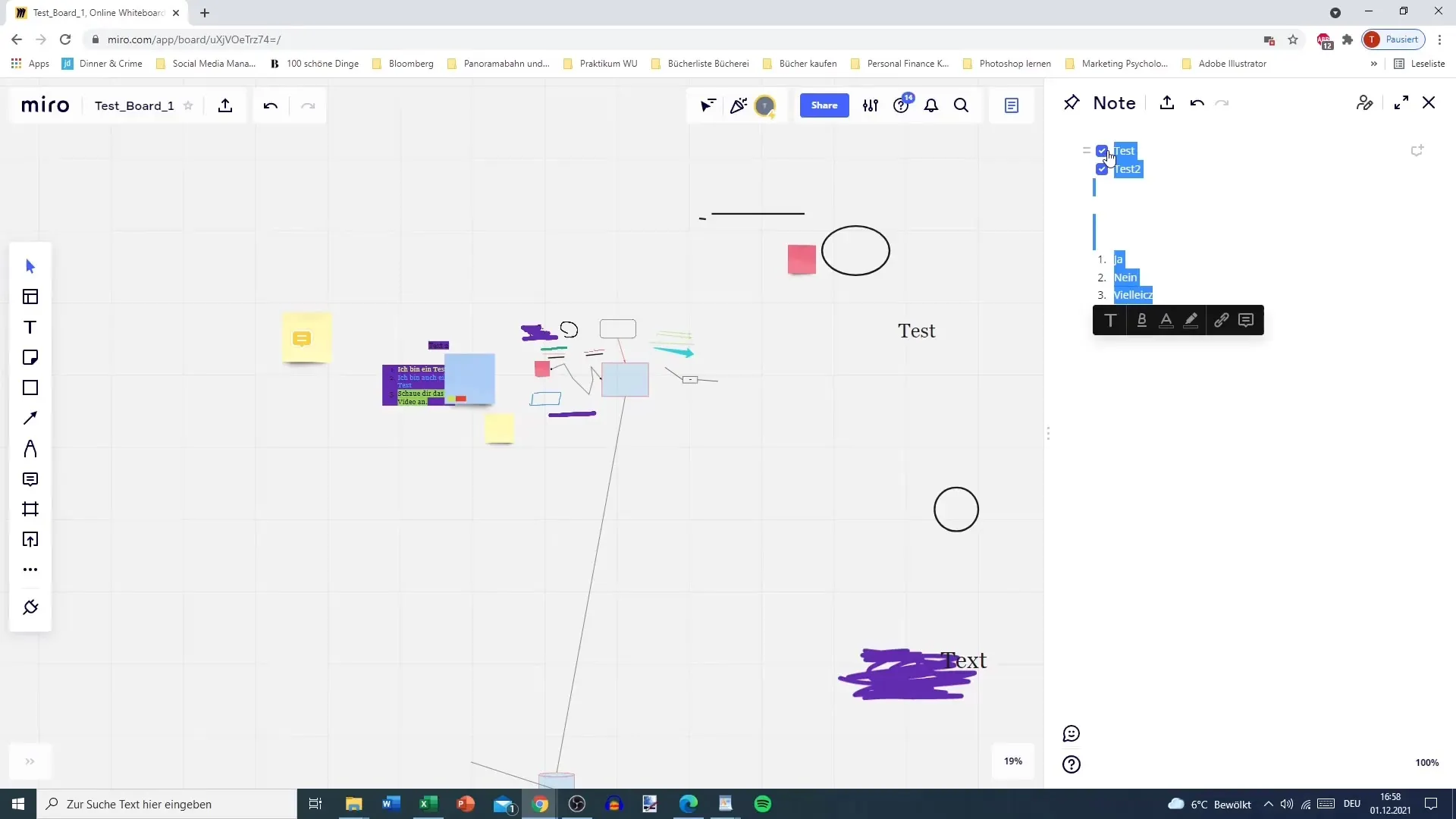This screenshot has width=1456, height=819.
Task: Open Spotify from the taskbar
Action: [x=763, y=804]
